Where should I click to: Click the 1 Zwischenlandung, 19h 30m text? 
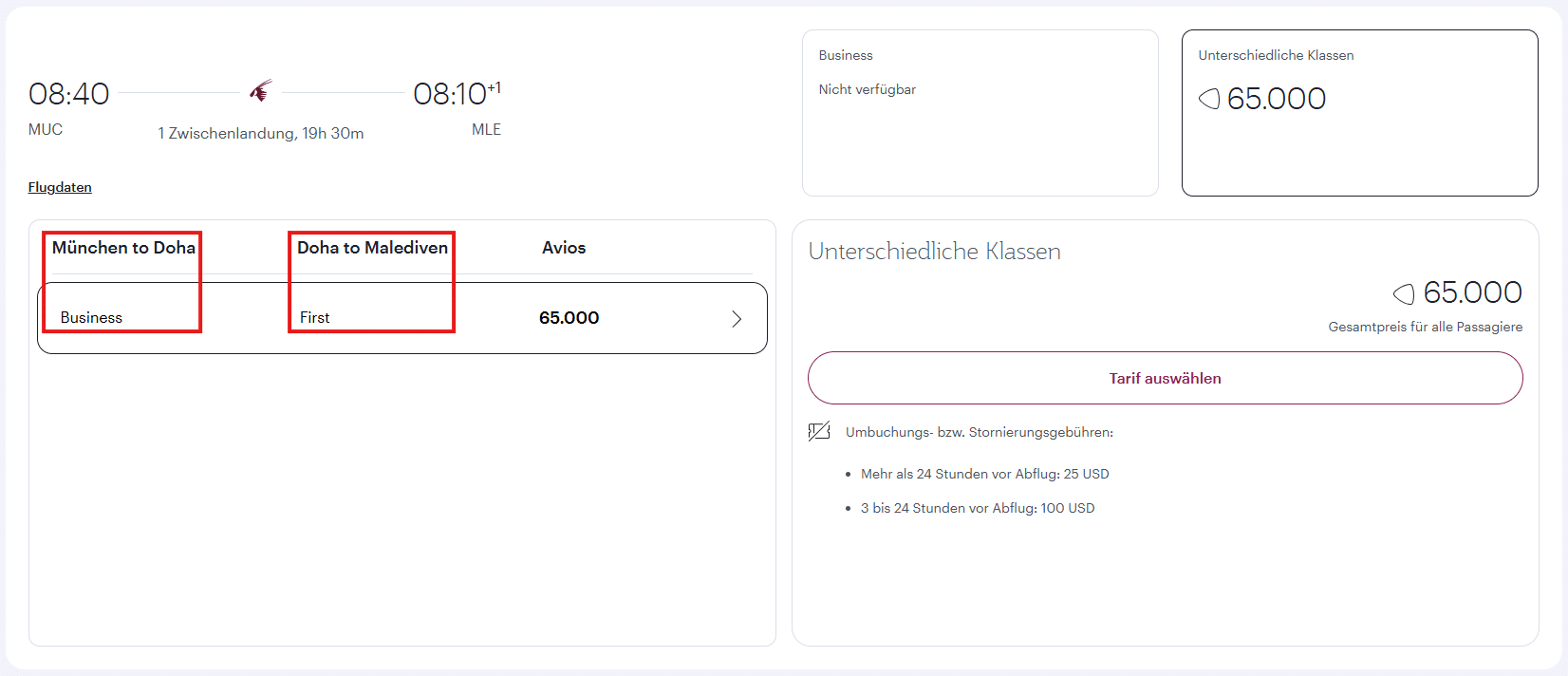pyautogui.click(x=261, y=134)
